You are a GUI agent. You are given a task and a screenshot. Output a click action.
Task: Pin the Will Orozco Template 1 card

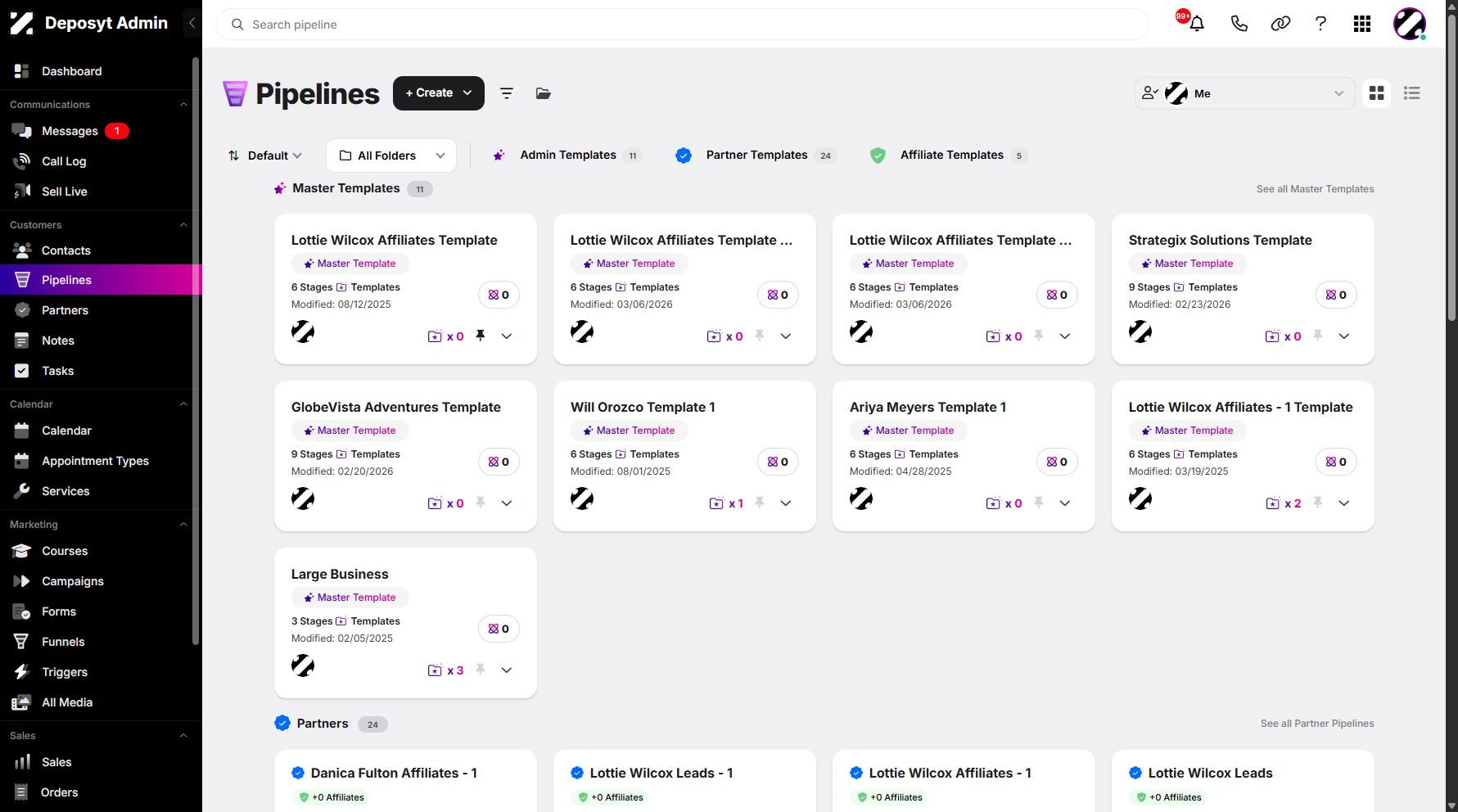coord(760,503)
